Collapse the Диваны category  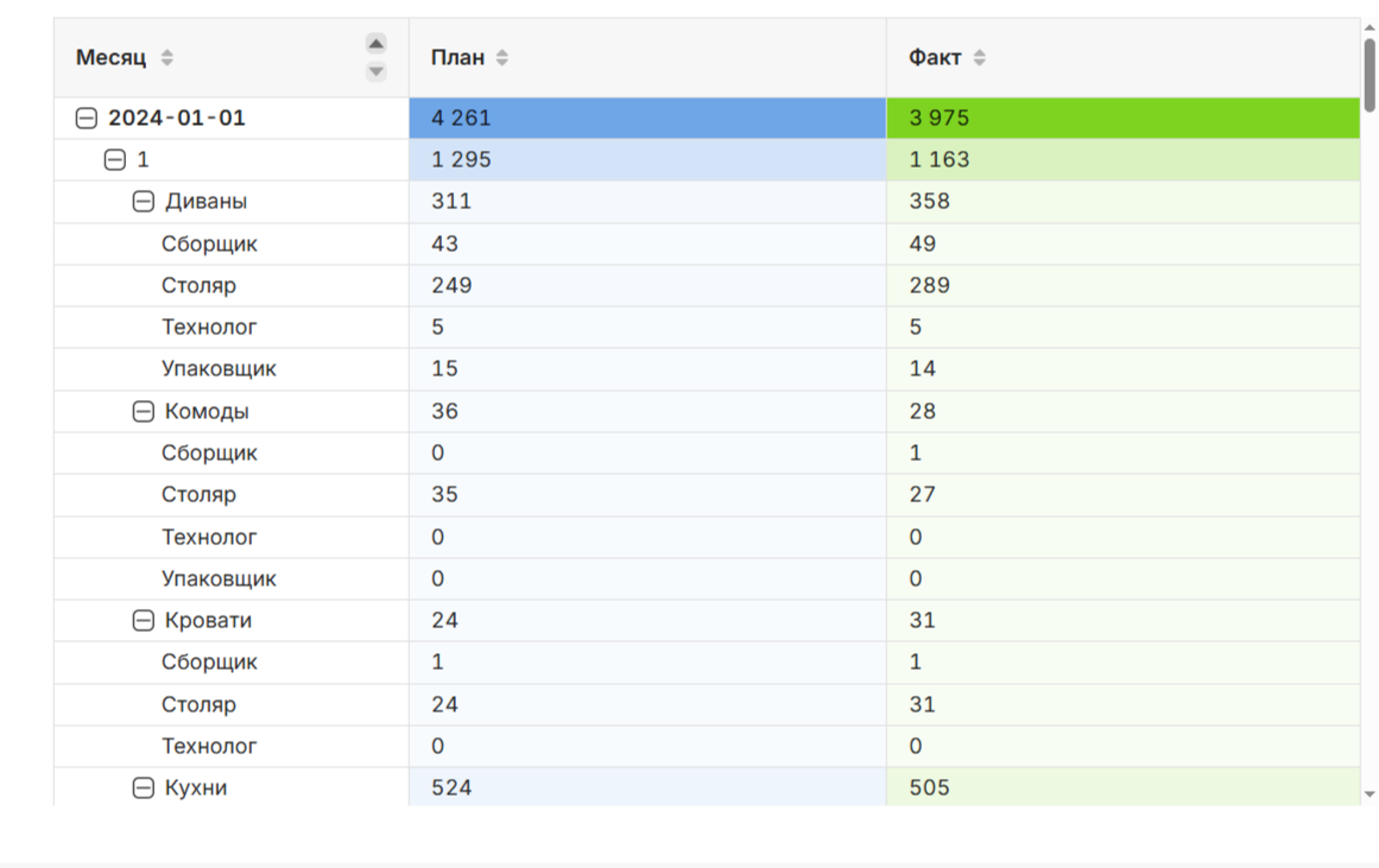[x=143, y=201]
